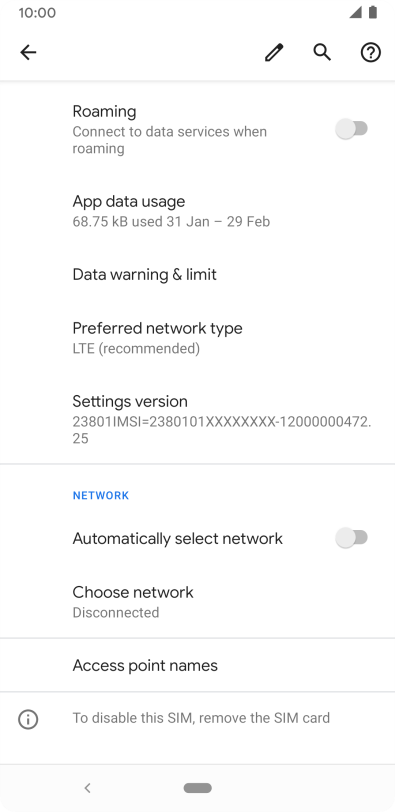Open Data warning & limit settings

197,274
